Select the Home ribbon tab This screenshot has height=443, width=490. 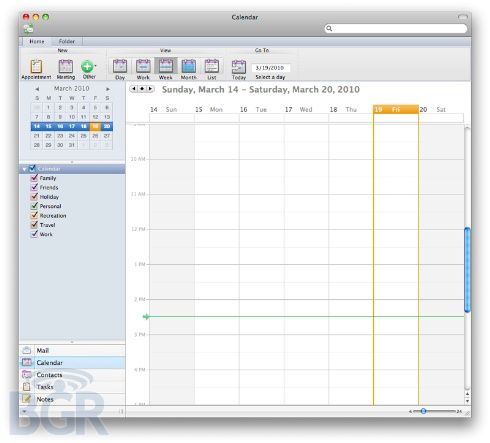coord(37,41)
